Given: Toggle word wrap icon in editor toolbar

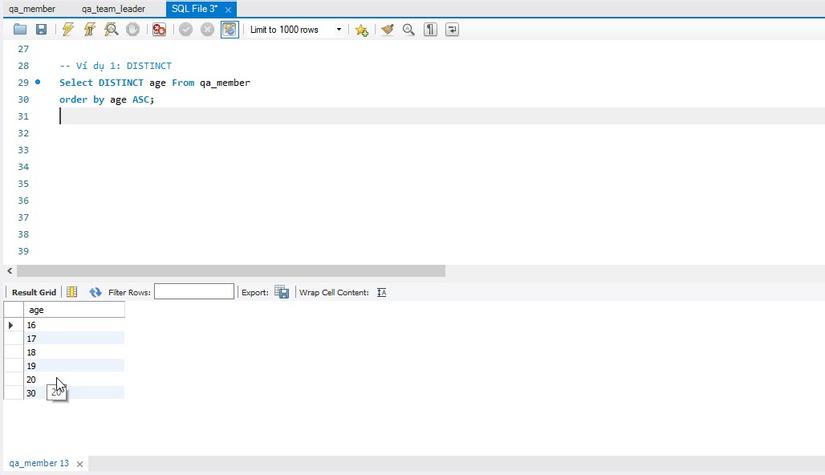Looking at the screenshot, I should coord(452,29).
